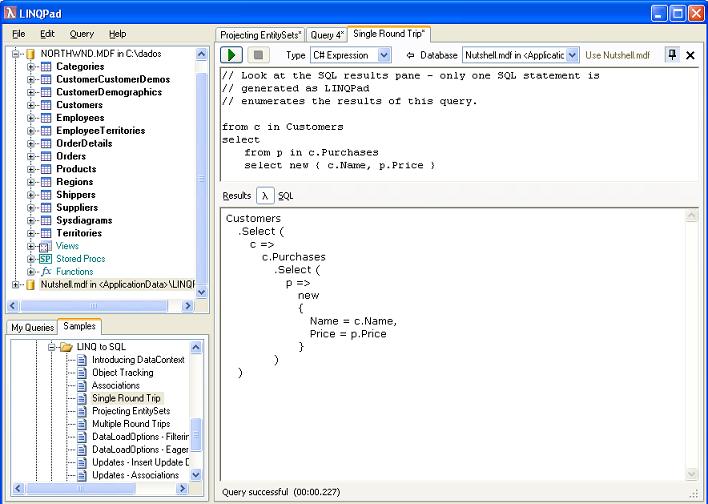This screenshot has width=708, height=504.
Task: Toggle the pin icon next to Use Nutshell.mdf
Action: [672, 55]
